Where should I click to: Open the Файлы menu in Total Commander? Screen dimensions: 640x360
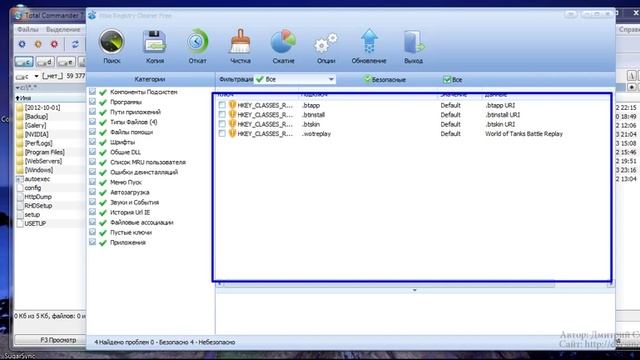pyautogui.click(x=28, y=29)
